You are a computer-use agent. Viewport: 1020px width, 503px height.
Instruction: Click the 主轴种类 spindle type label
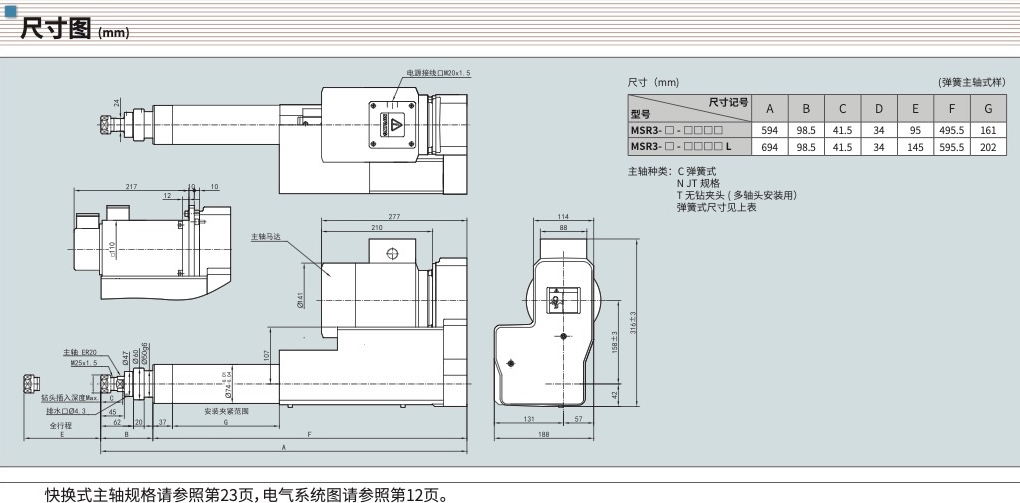coord(650,172)
